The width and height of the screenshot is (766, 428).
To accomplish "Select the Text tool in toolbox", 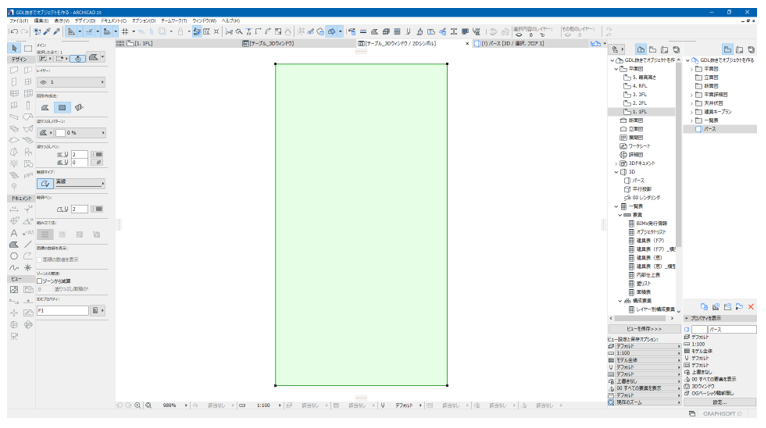I will [14, 233].
